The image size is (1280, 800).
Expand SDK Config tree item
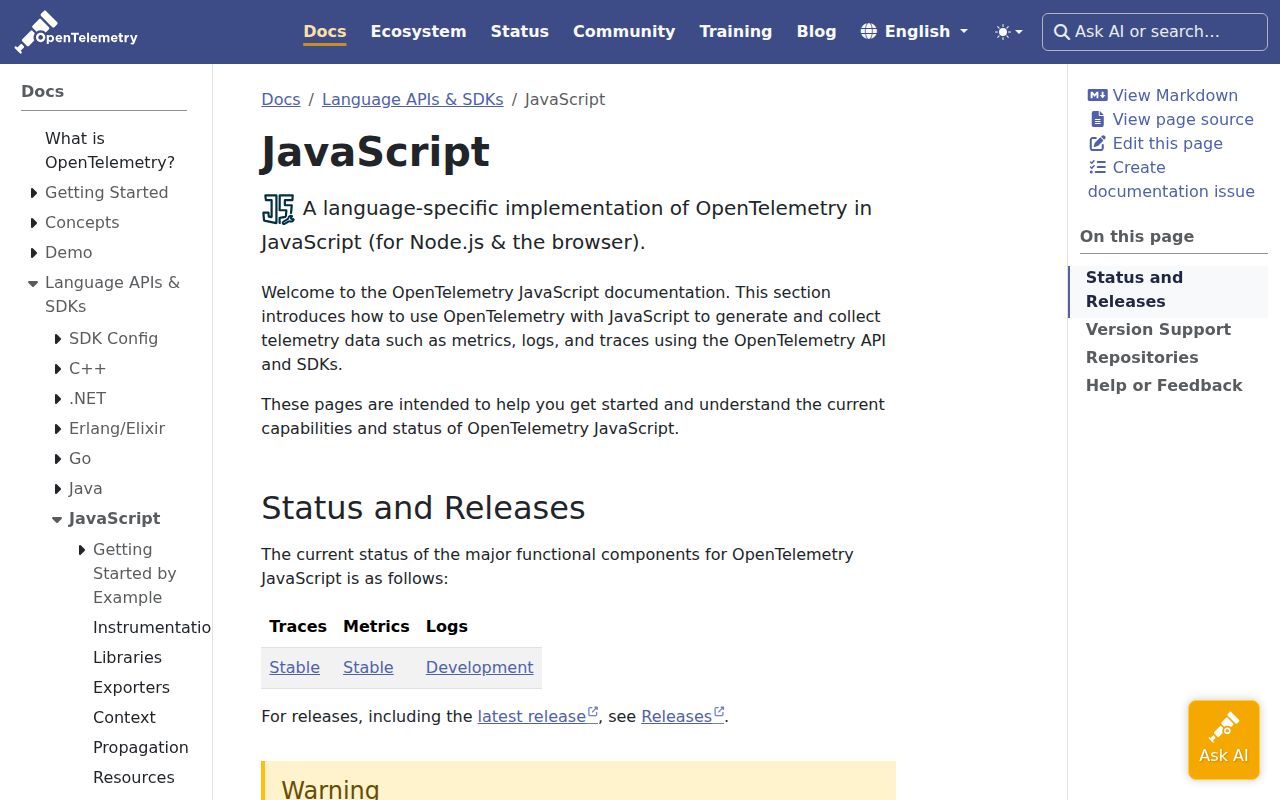click(x=58, y=339)
